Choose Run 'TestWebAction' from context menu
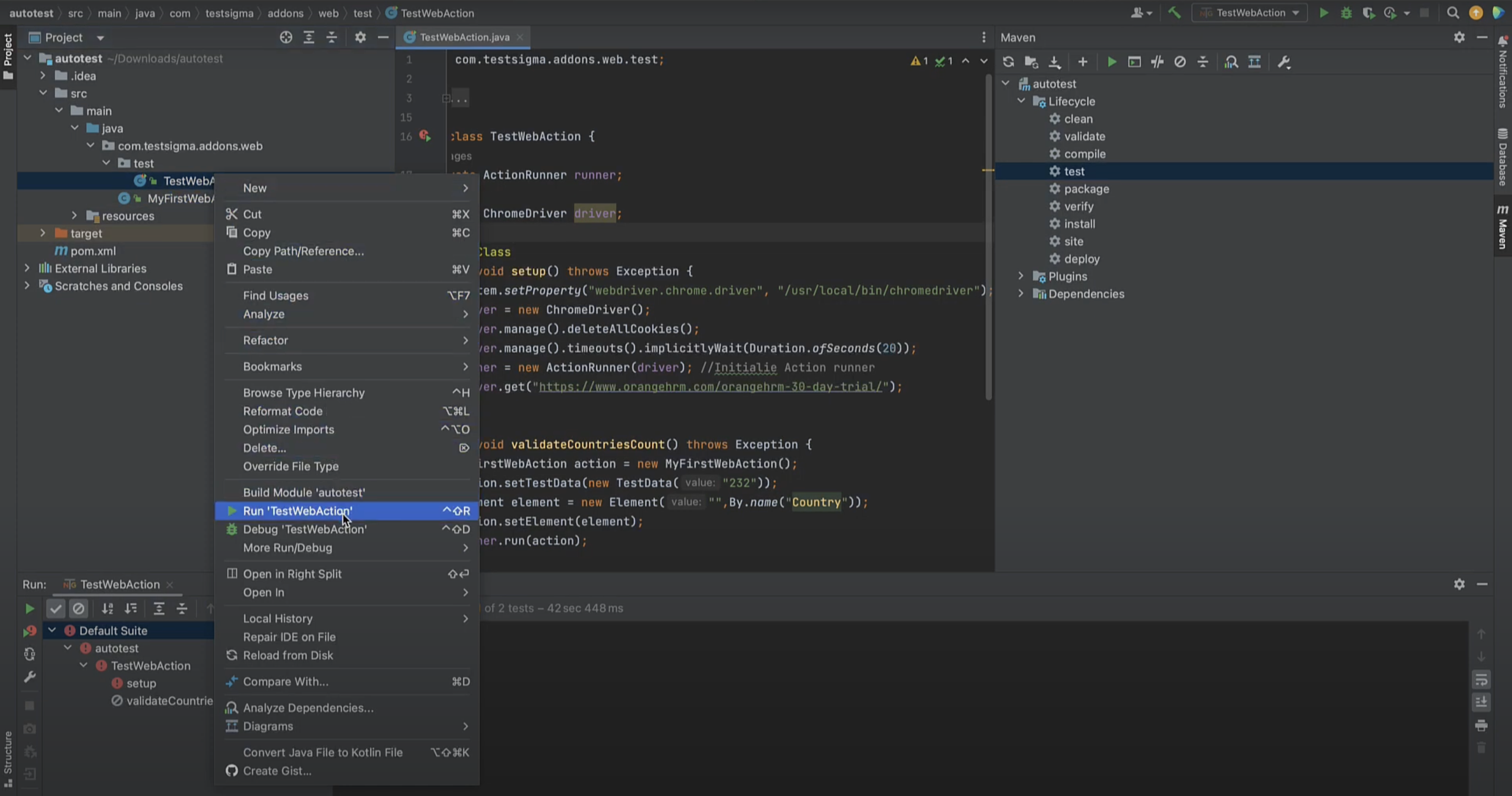Screen dimensions: 1512x796 347,511
